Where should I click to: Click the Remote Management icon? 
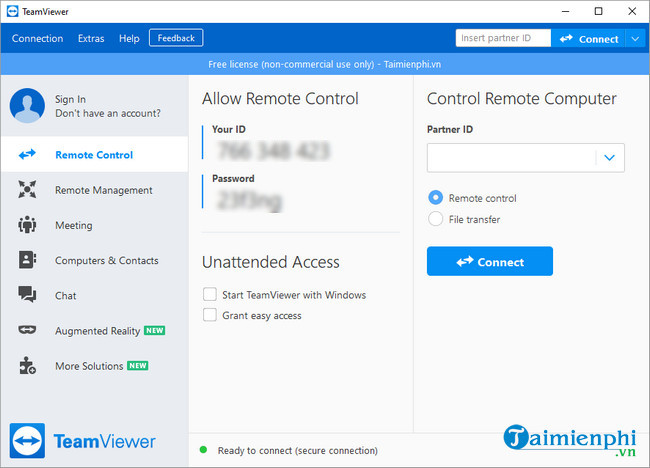(x=27, y=189)
